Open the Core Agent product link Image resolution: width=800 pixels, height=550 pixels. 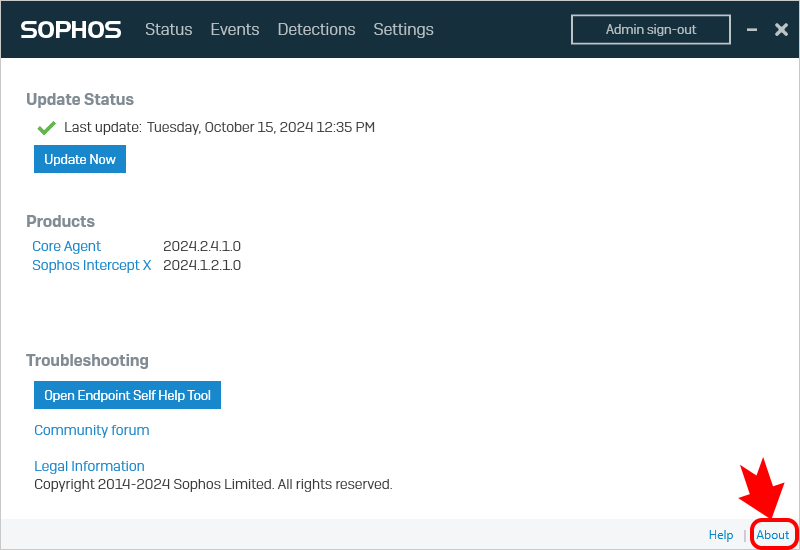pyautogui.click(x=66, y=246)
